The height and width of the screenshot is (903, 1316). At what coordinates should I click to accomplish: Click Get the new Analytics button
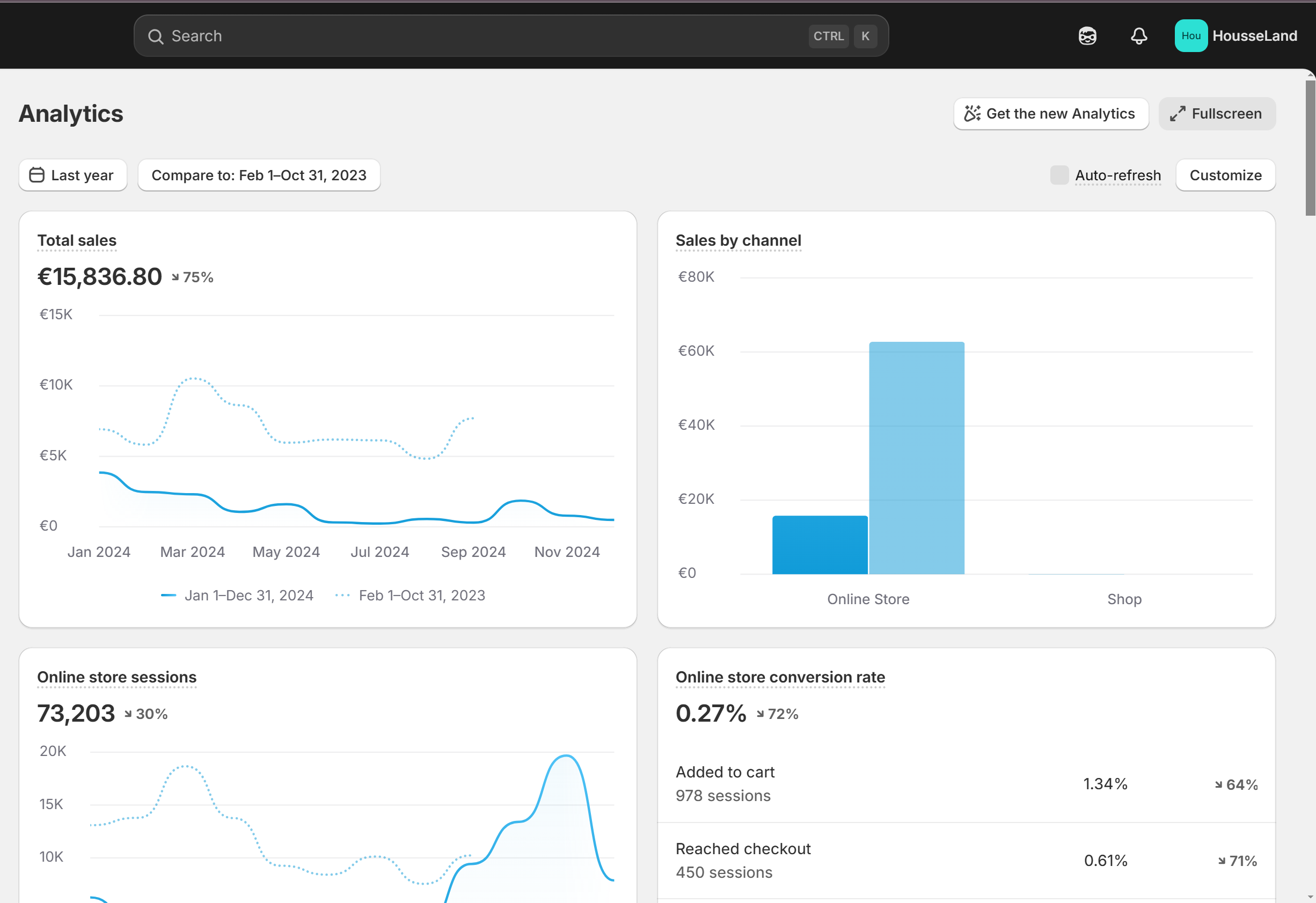(1051, 114)
